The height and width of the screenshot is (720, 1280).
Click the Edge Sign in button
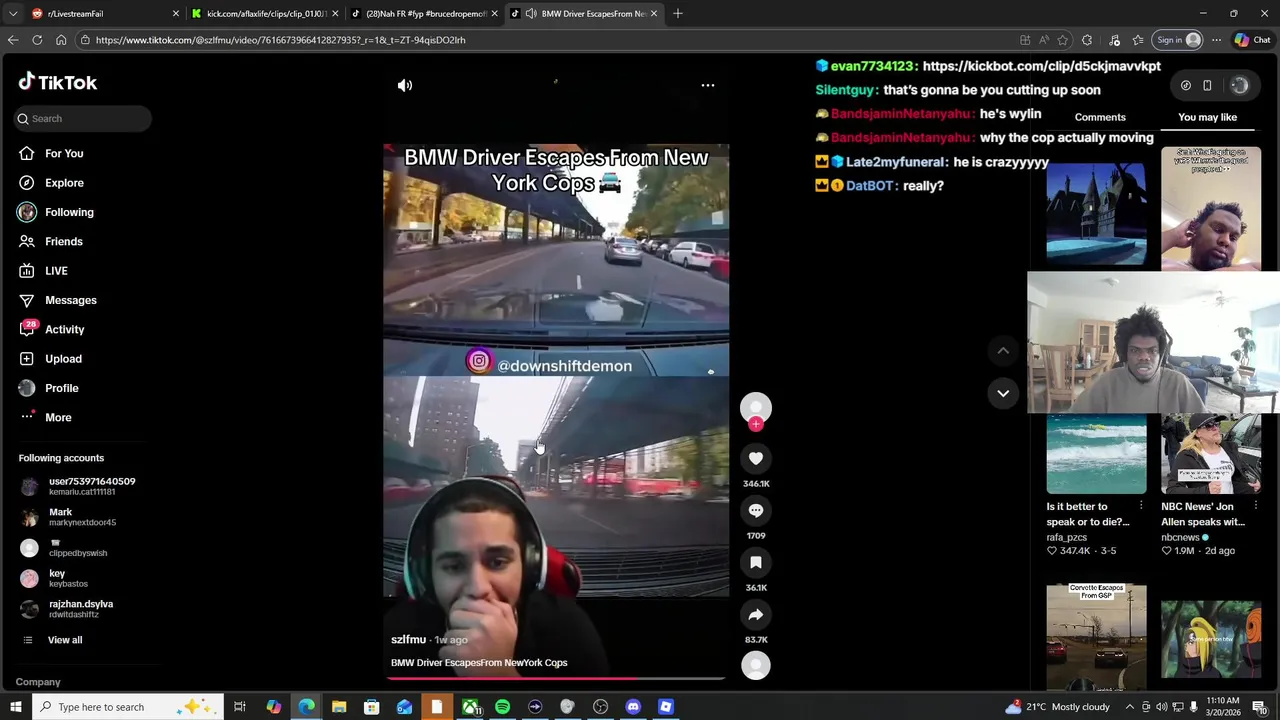click(x=1178, y=40)
